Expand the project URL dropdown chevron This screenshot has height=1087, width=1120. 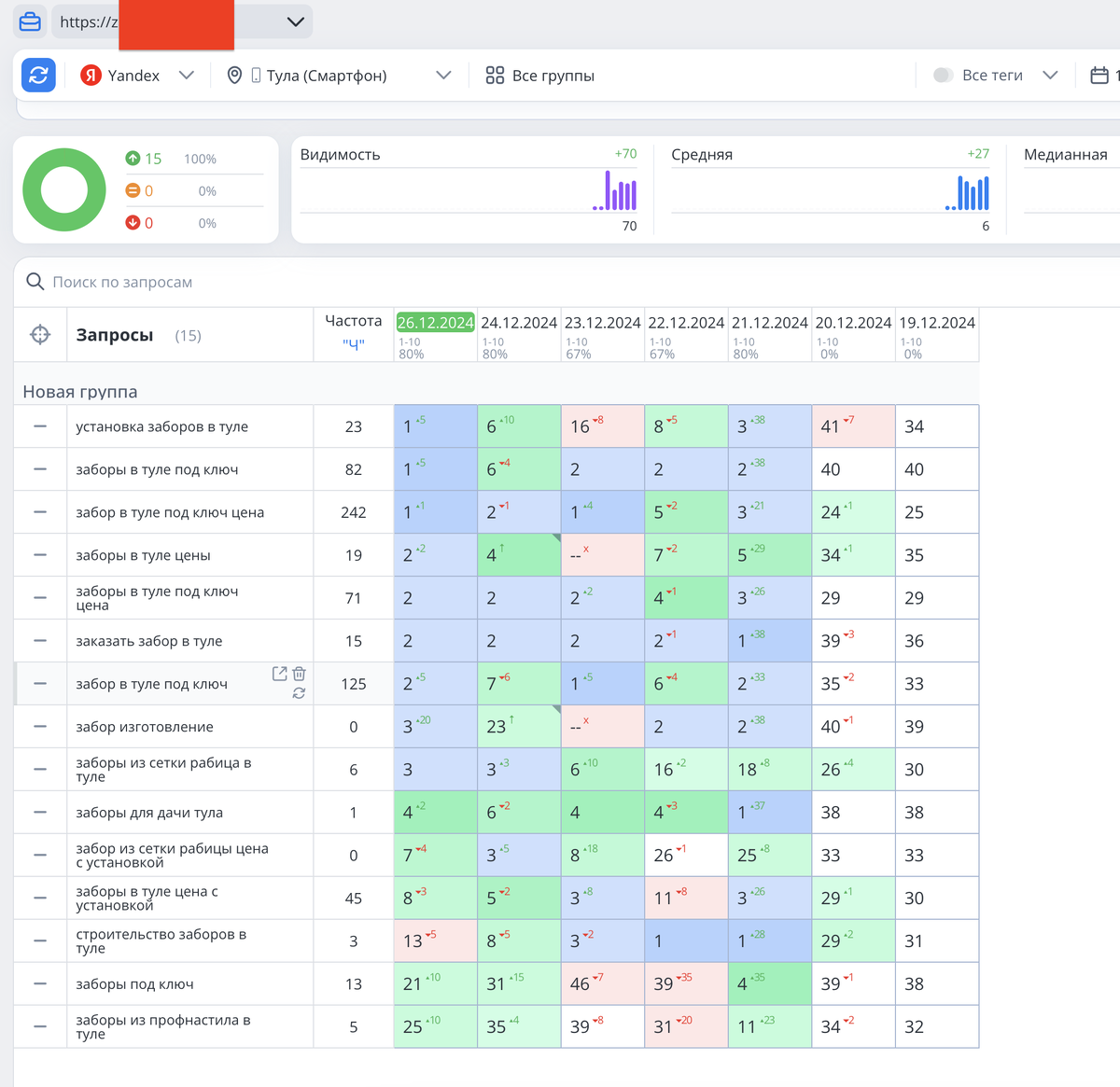click(x=296, y=21)
